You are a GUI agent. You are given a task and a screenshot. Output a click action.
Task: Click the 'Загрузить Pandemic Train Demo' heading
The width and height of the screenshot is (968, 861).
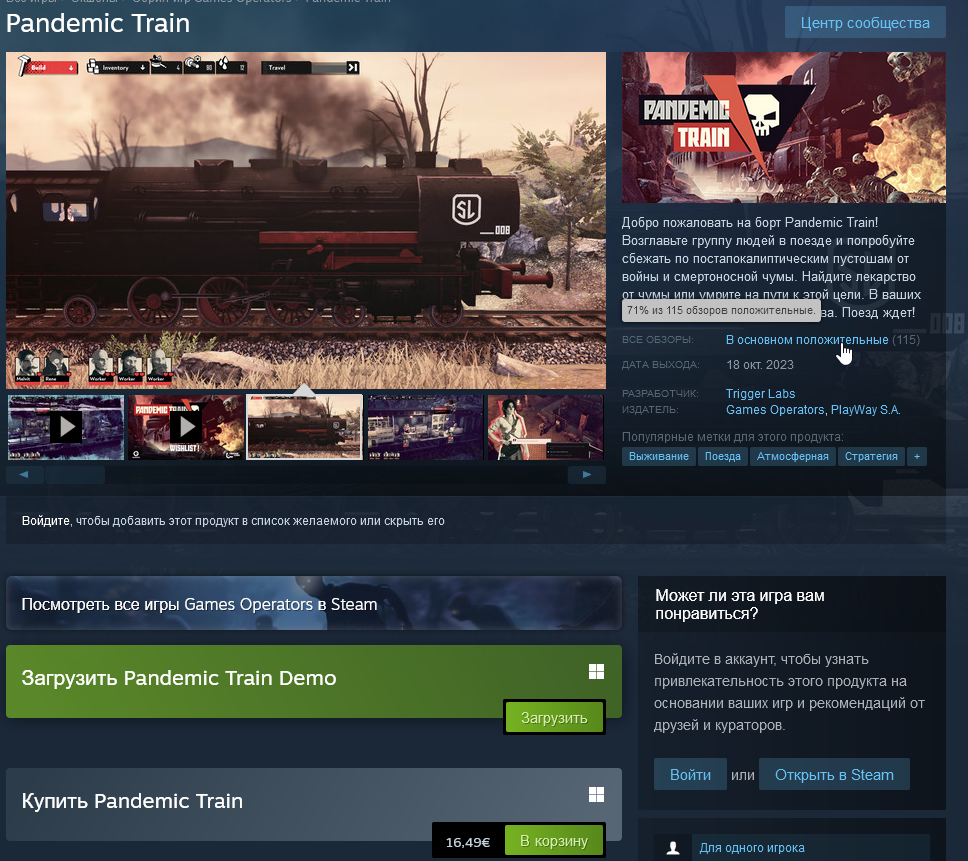click(179, 678)
